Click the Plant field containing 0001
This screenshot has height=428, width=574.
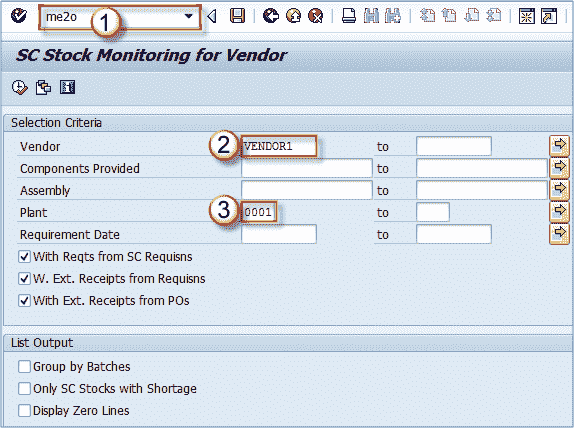(259, 212)
